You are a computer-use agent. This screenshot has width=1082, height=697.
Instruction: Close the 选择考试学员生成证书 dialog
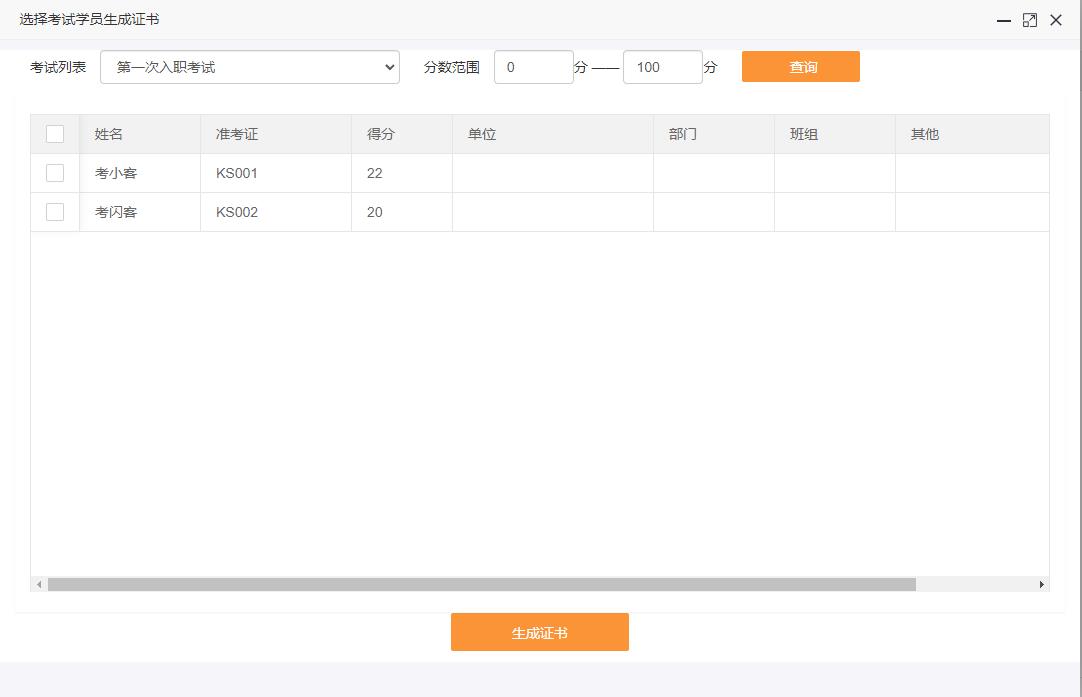(x=1056, y=20)
